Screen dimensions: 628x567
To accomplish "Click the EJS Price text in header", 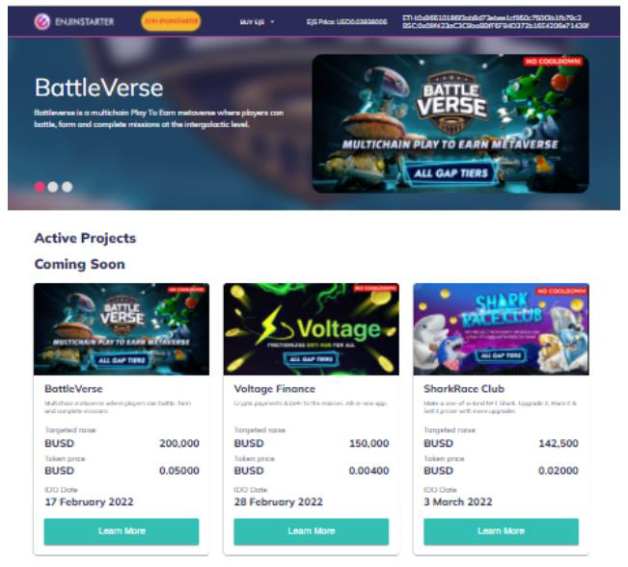I will coord(347,22).
